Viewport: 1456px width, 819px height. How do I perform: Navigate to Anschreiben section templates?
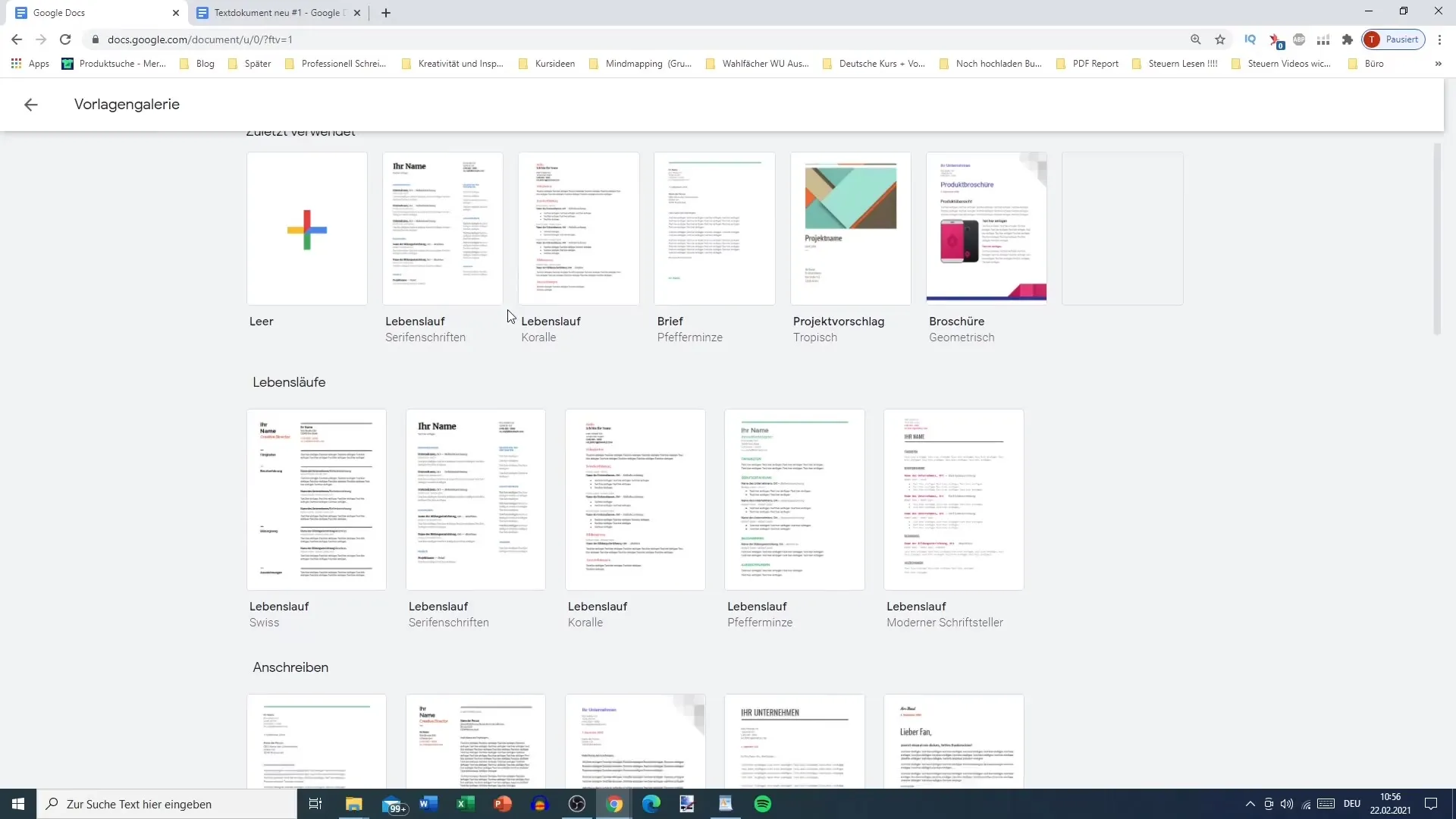(291, 667)
